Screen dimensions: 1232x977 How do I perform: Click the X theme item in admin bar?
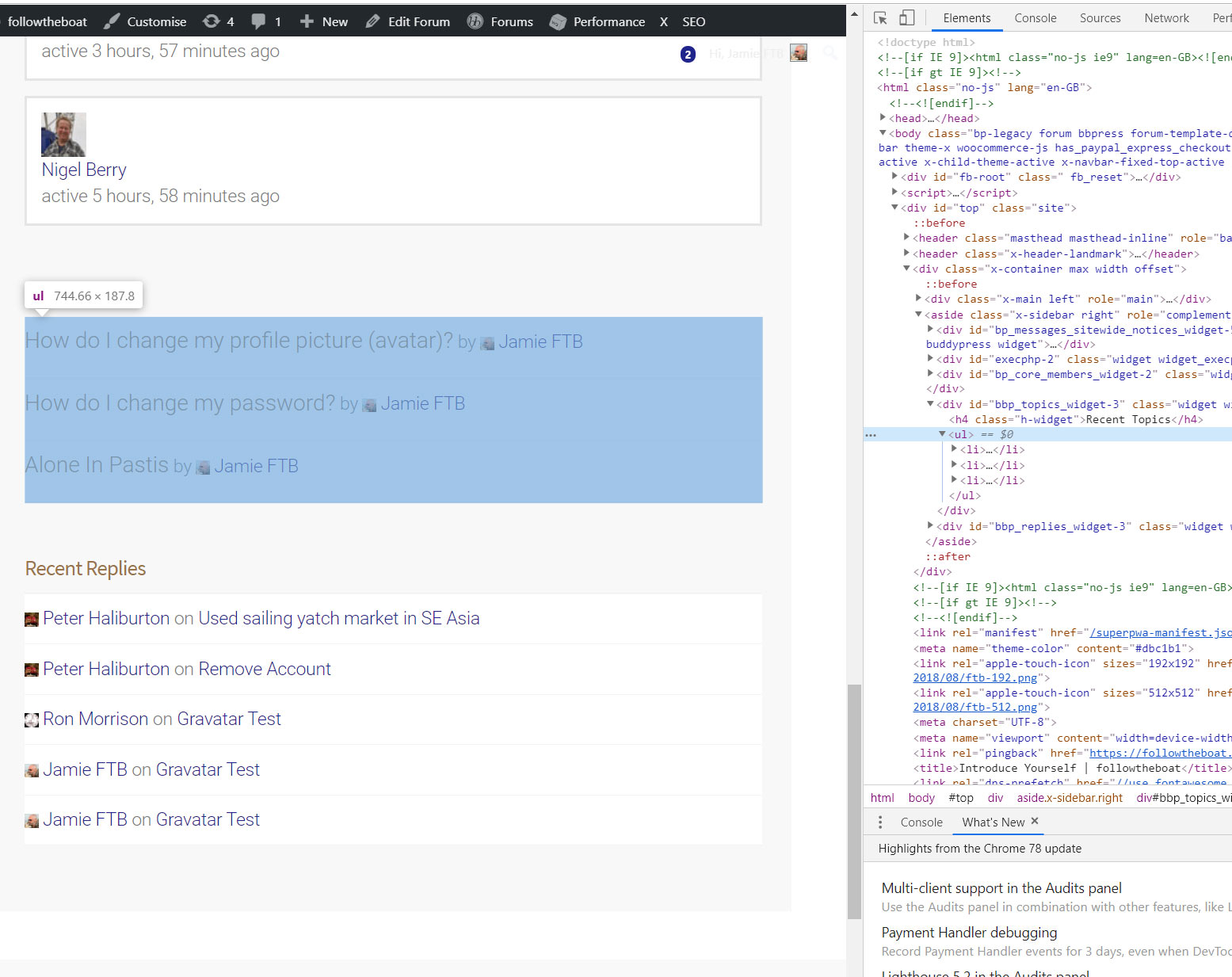[664, 21]
